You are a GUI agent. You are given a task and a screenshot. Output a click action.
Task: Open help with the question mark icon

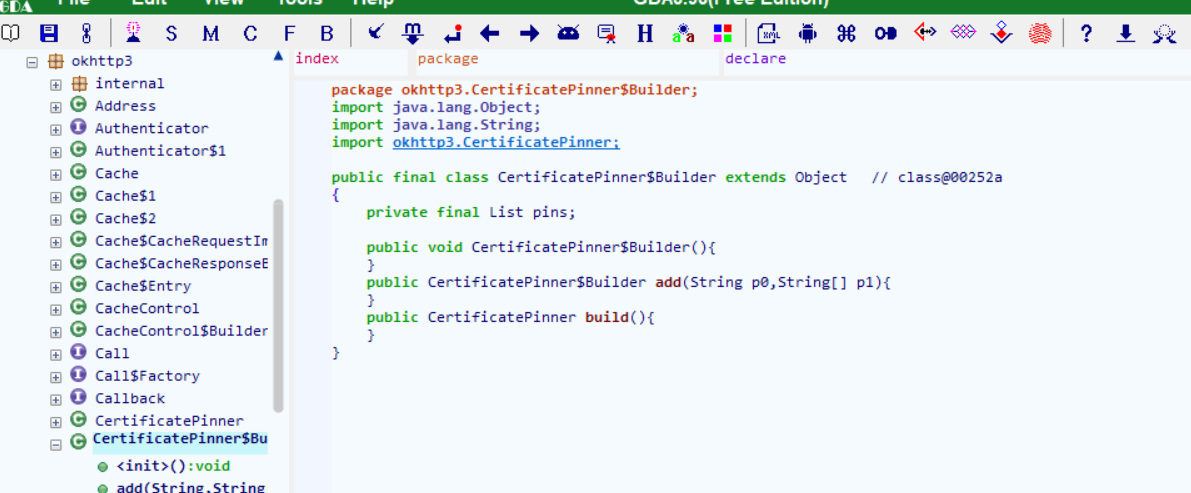click(1087, 33)
